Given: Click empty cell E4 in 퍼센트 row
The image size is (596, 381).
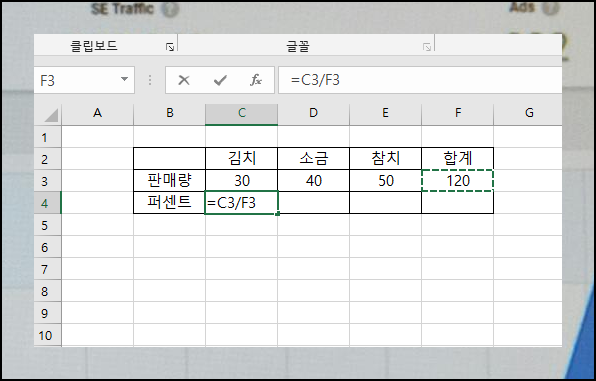Looking at the screenshot, I should click(x=385, y=203).
